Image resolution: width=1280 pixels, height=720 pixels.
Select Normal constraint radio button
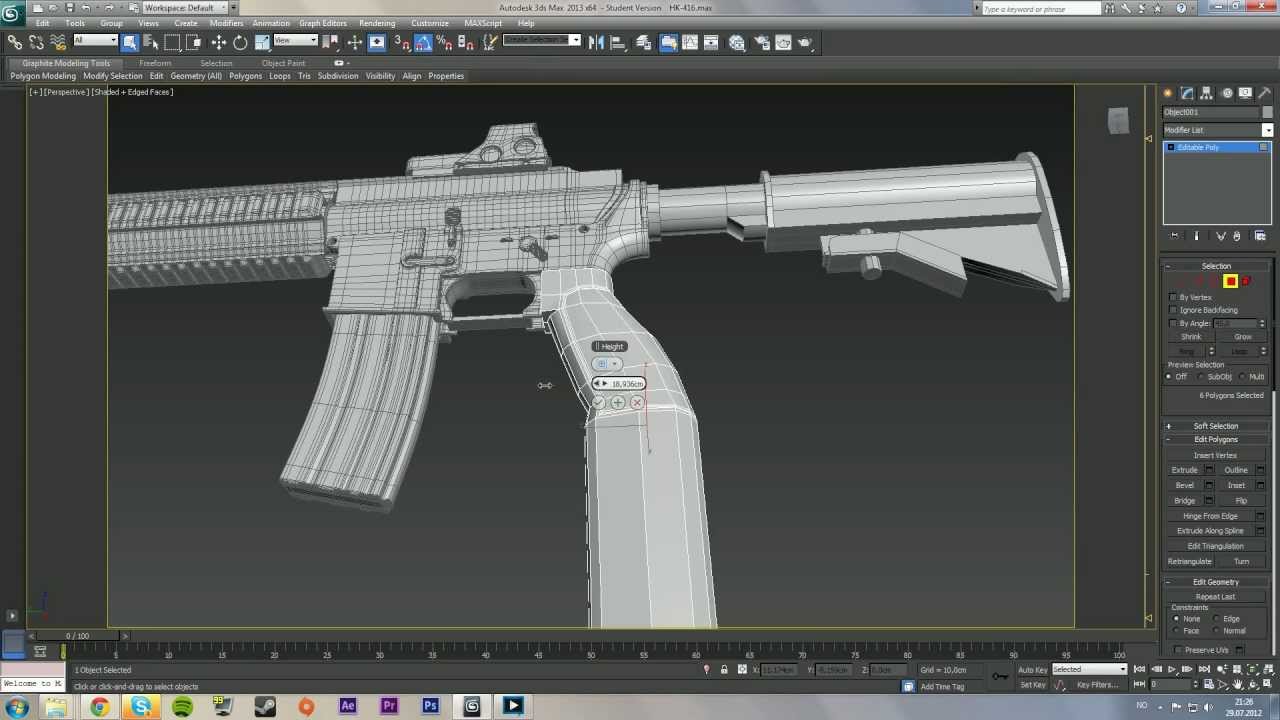click(x=1216, y=631)
